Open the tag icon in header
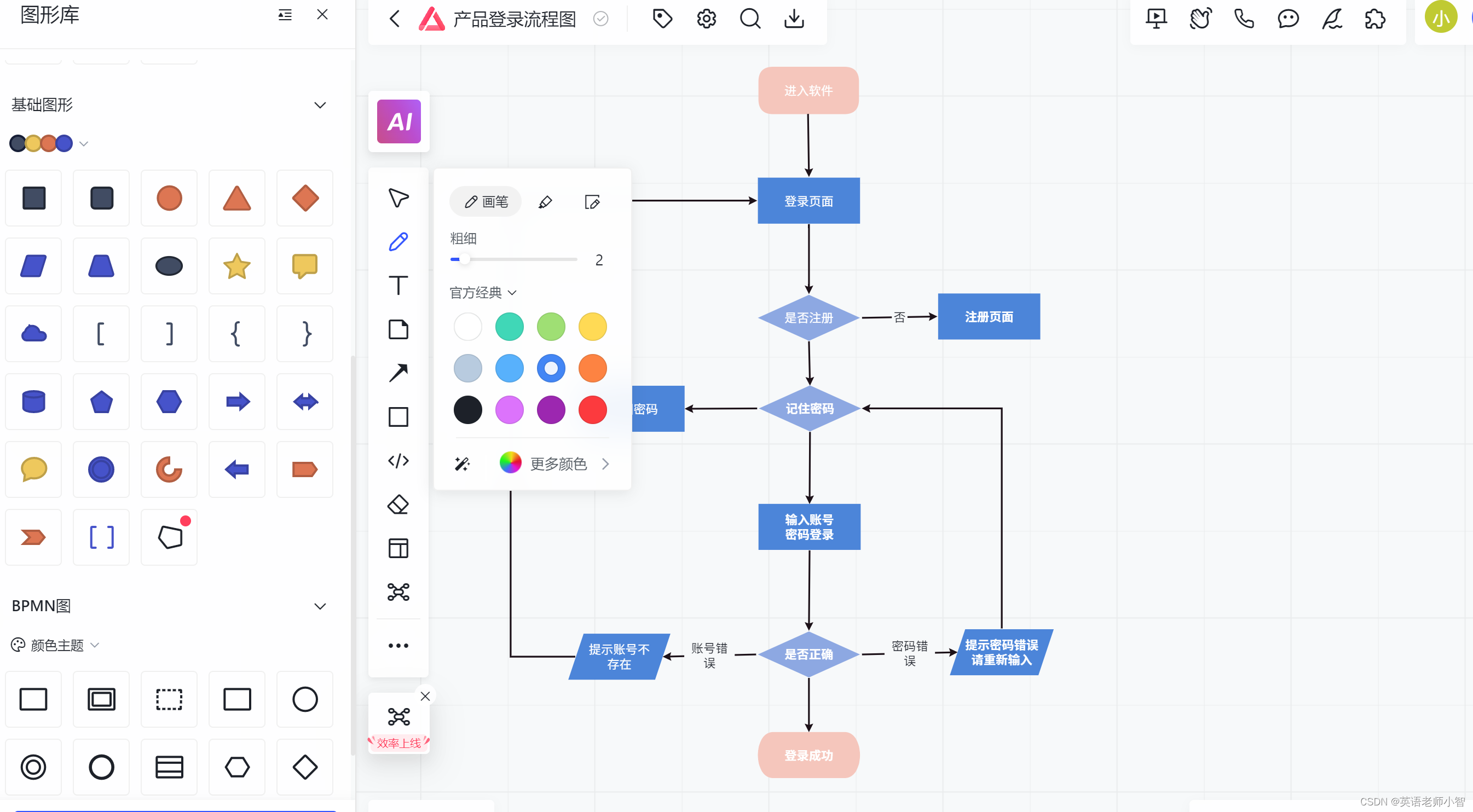Screen dimensions: 1473x812 point(662,19)
